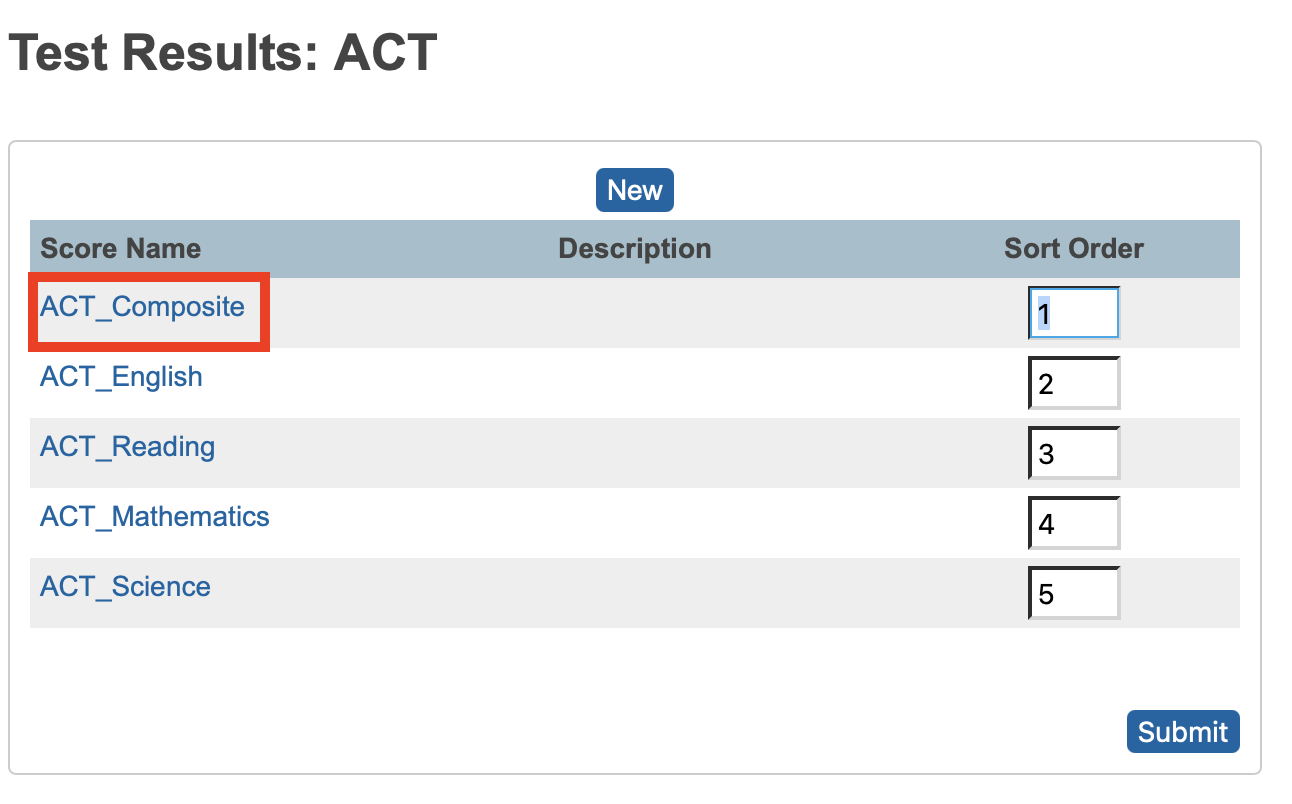The width and height of the screenshot is (1292, 804).
Task: Open the ACT_Reading score link
Action: coord(127,446)
